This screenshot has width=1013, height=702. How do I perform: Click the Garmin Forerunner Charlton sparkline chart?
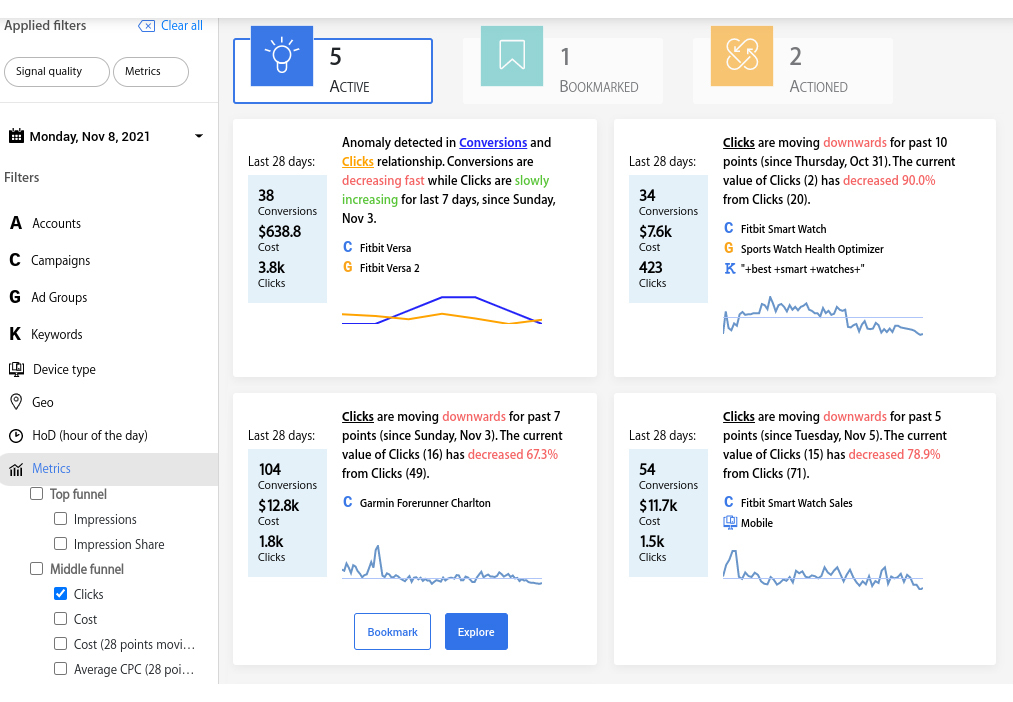point(442,566)
